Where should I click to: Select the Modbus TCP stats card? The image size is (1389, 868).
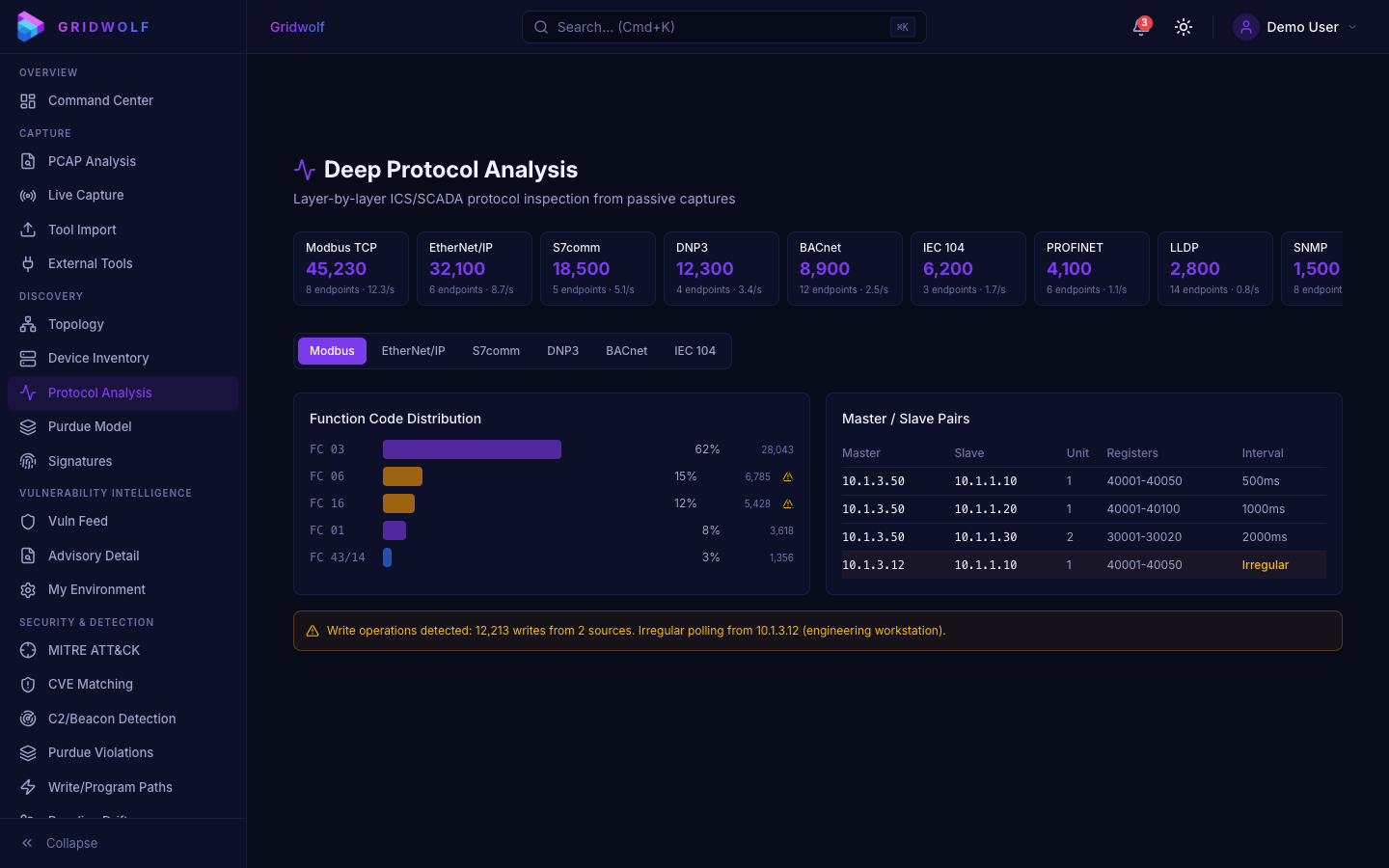click(x=351, y=268)
